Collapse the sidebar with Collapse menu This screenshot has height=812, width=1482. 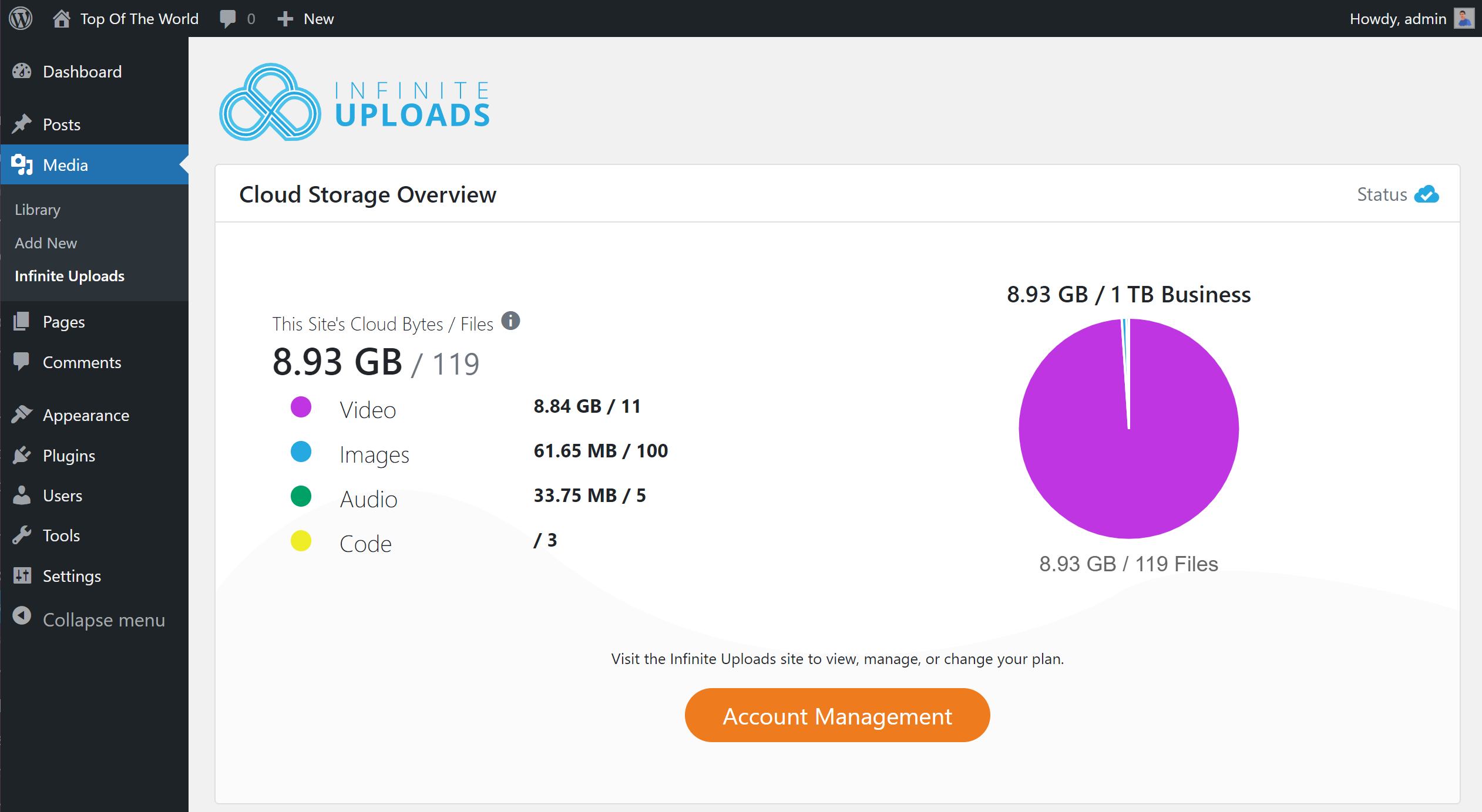click(94, 619)
